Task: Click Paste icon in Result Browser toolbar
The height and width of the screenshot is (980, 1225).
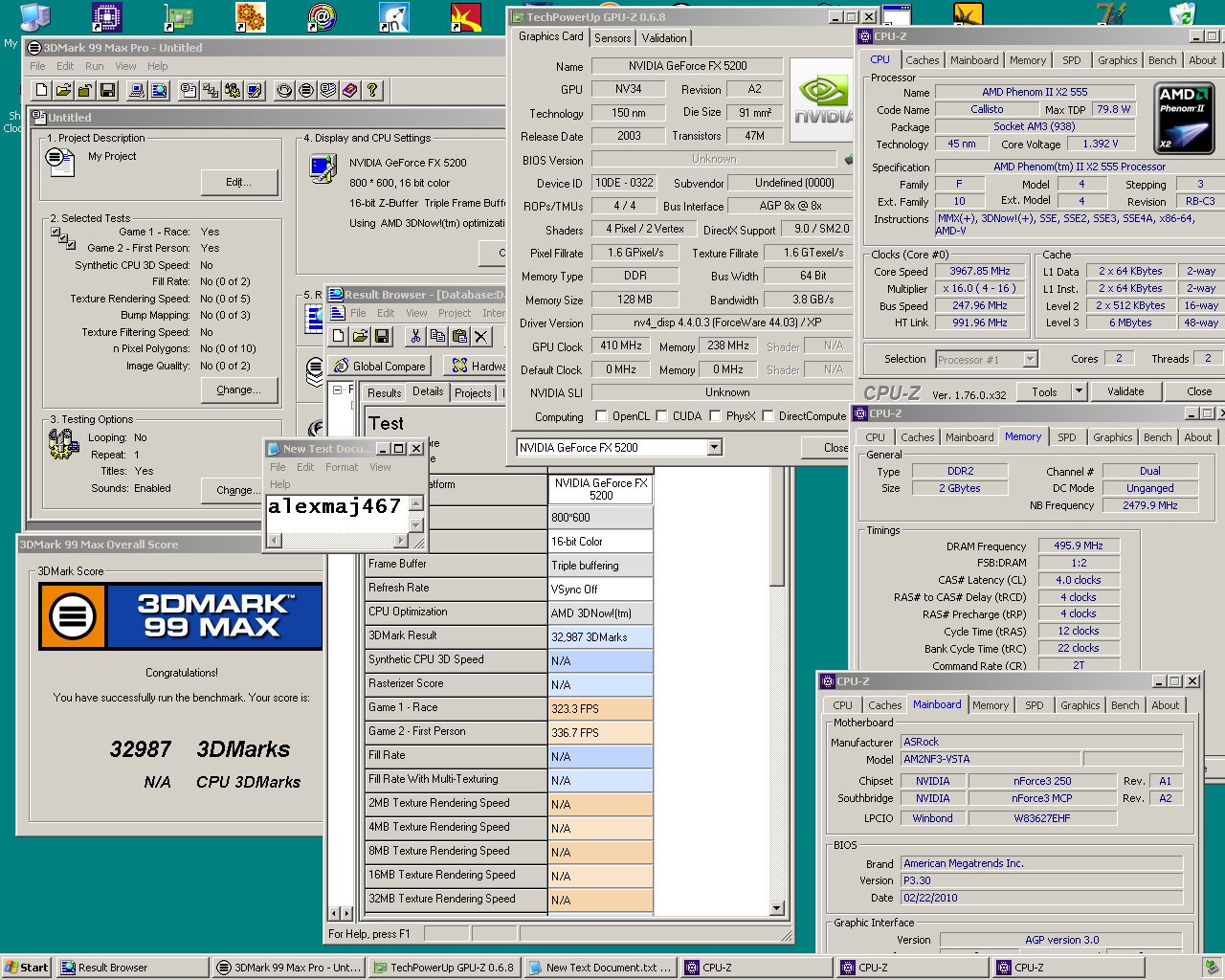Action: point(459,336)
